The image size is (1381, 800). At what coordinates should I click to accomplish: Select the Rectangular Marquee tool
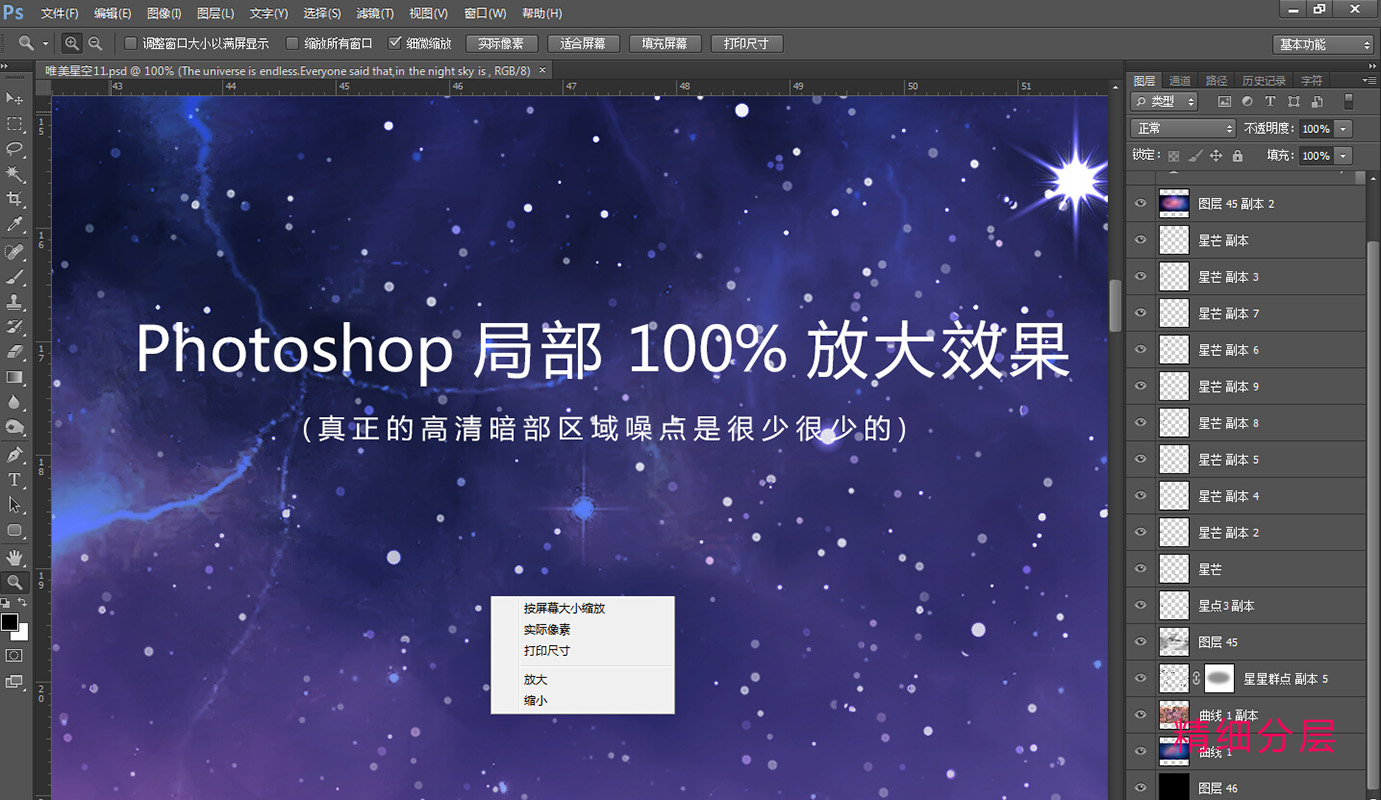tap(15, 124)
